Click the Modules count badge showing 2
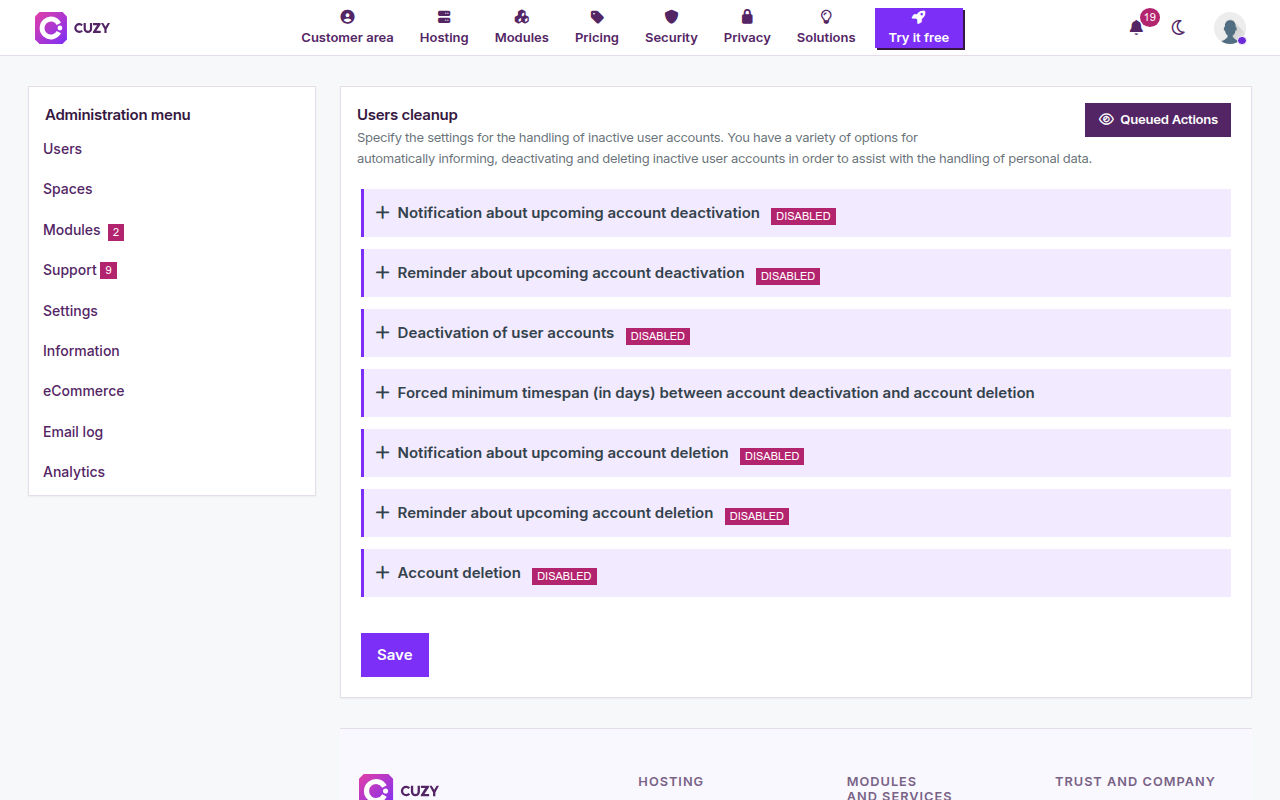This screenshot has height=800, width=1280. (116, 232)
